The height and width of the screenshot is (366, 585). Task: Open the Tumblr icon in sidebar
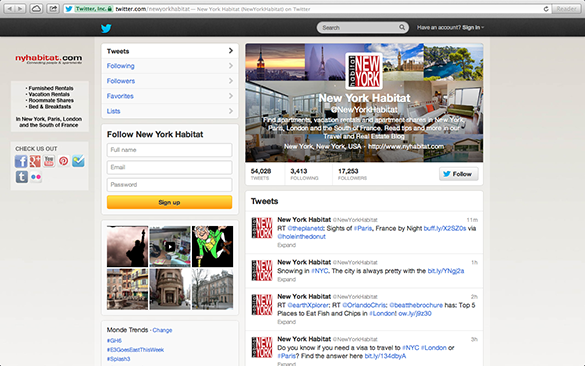point(22,177)
